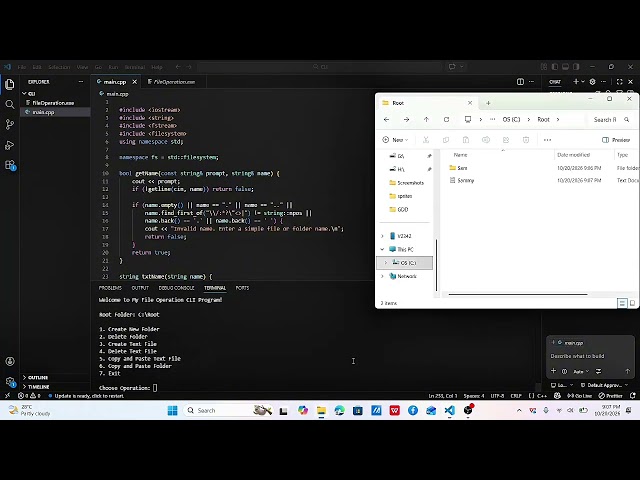Open the Terminal menu in VS Code
The height and width of the screenshot is (480, 640).
[135, 67]
